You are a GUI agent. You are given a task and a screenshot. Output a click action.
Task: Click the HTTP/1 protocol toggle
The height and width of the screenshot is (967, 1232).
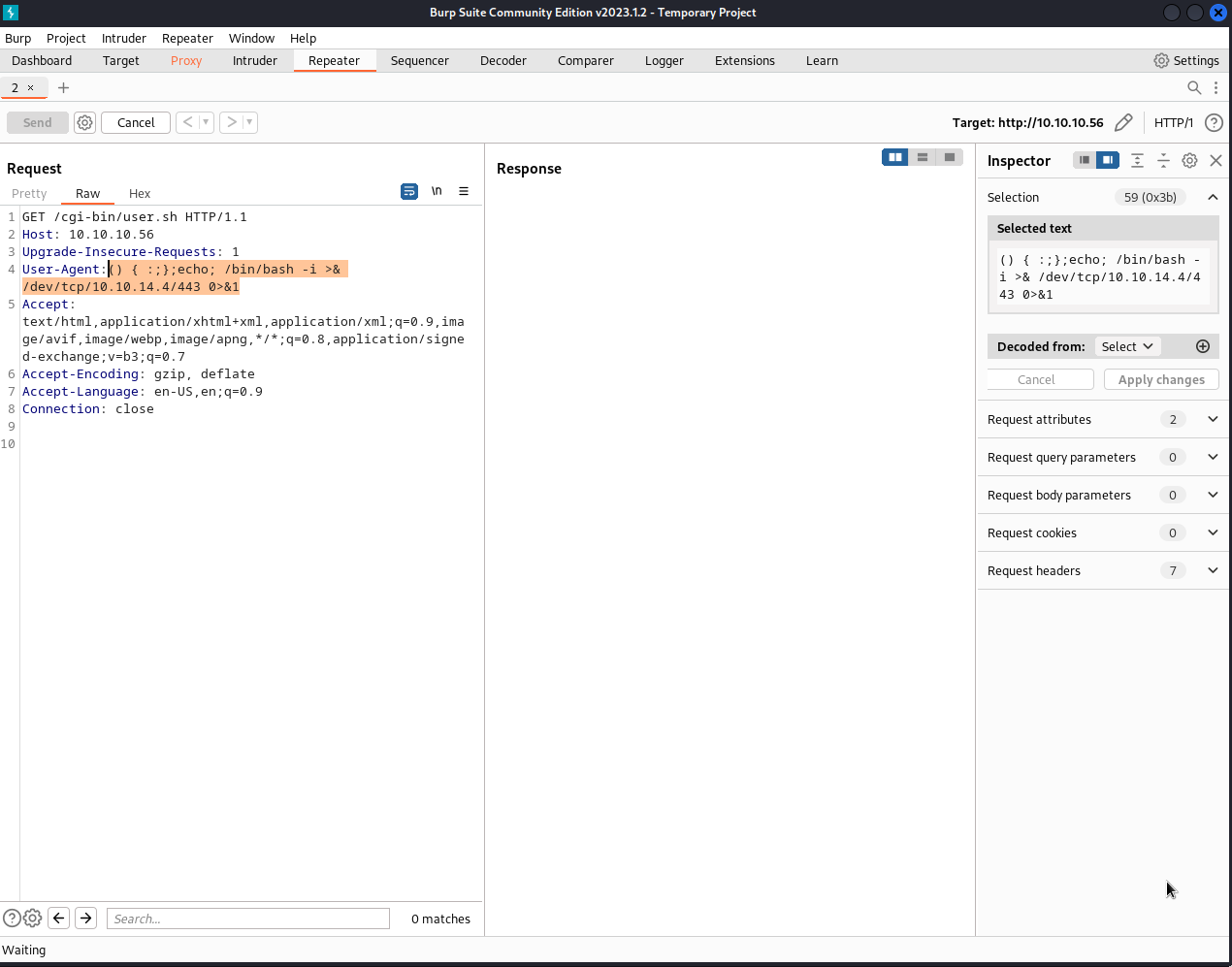pyautogui.click(x=1174, y=122)
